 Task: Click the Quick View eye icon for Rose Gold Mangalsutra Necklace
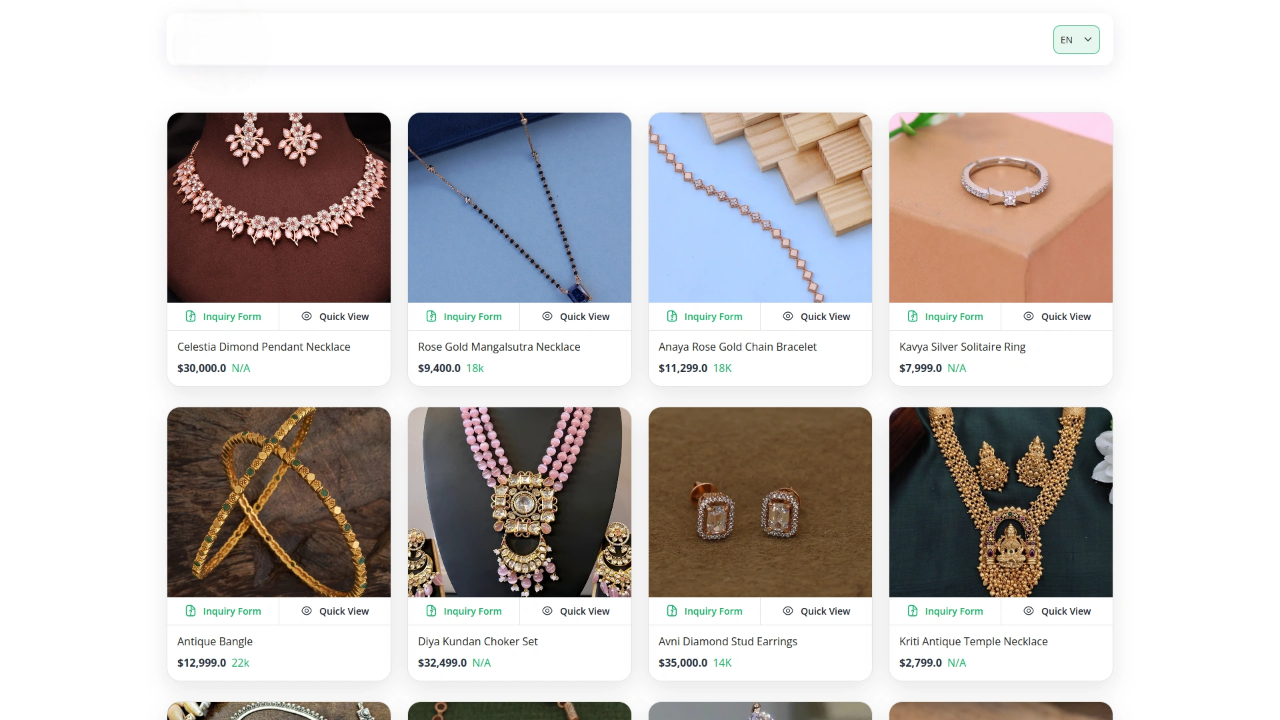(x=547, y=316)
